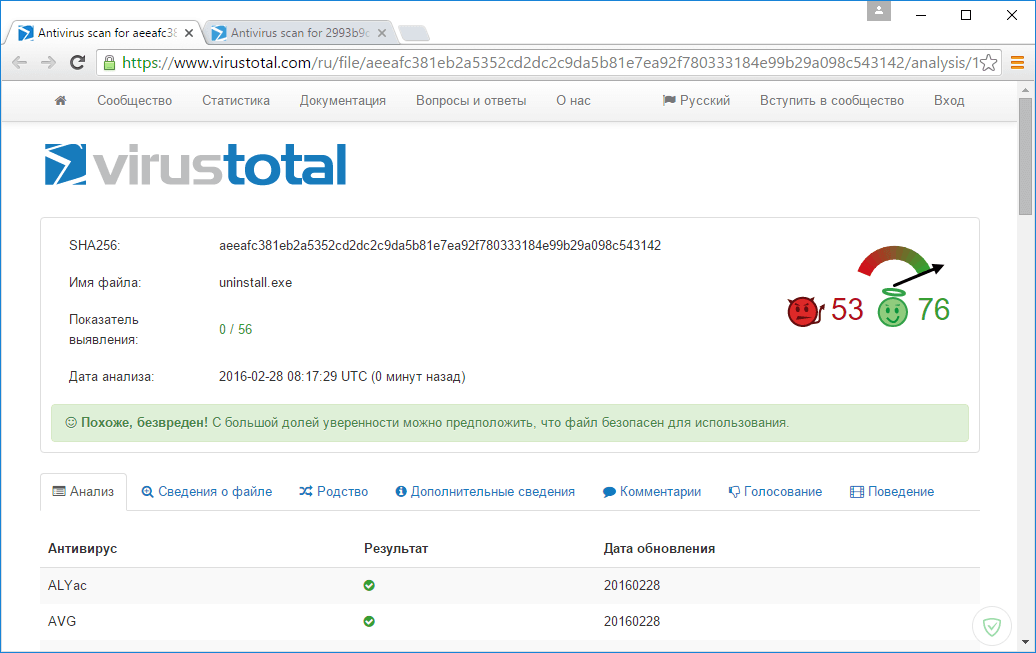Click the Вход login link

[x=949, y=100]
